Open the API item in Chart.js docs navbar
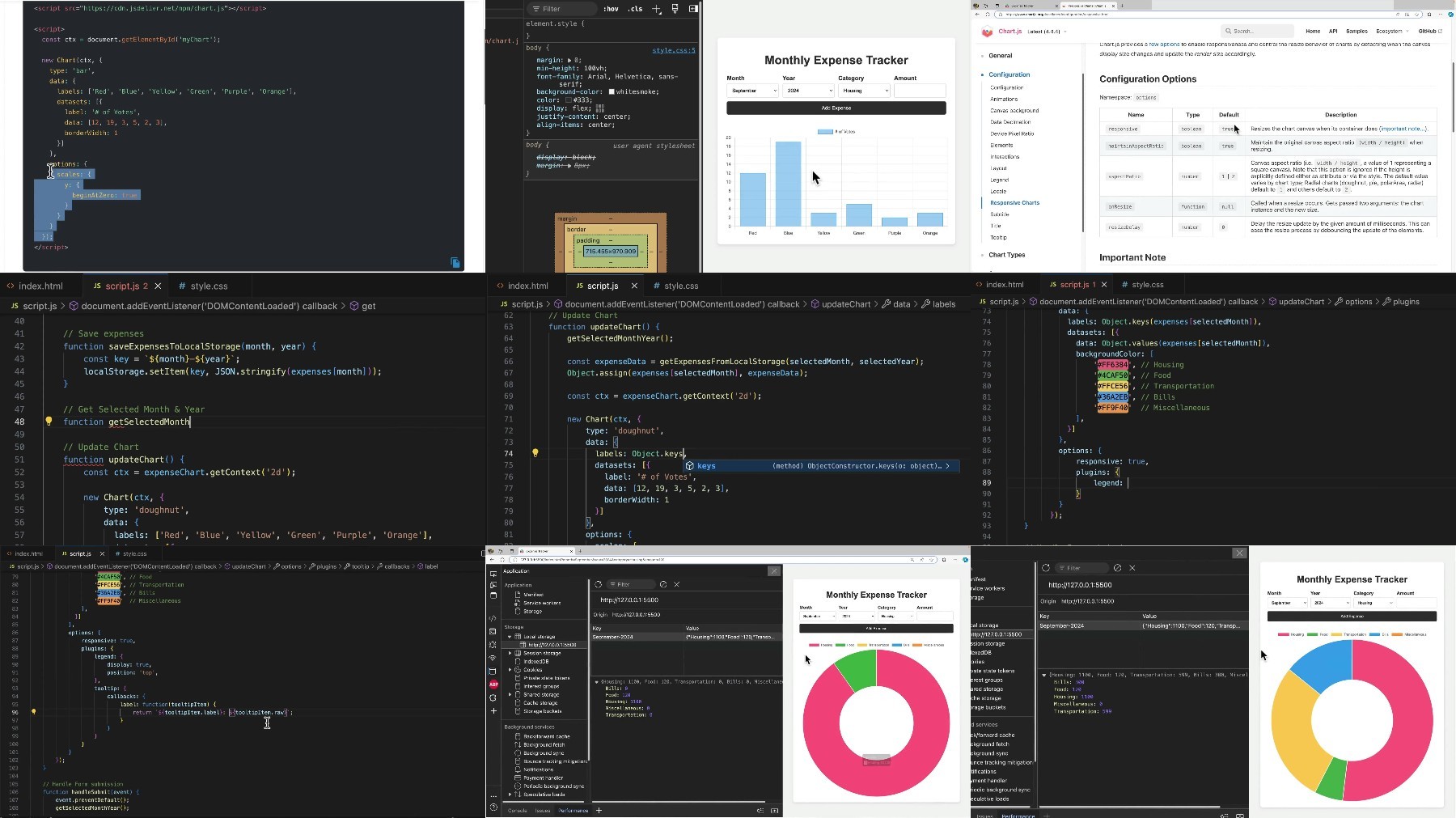1456x818 pixels. point(1333,32)
